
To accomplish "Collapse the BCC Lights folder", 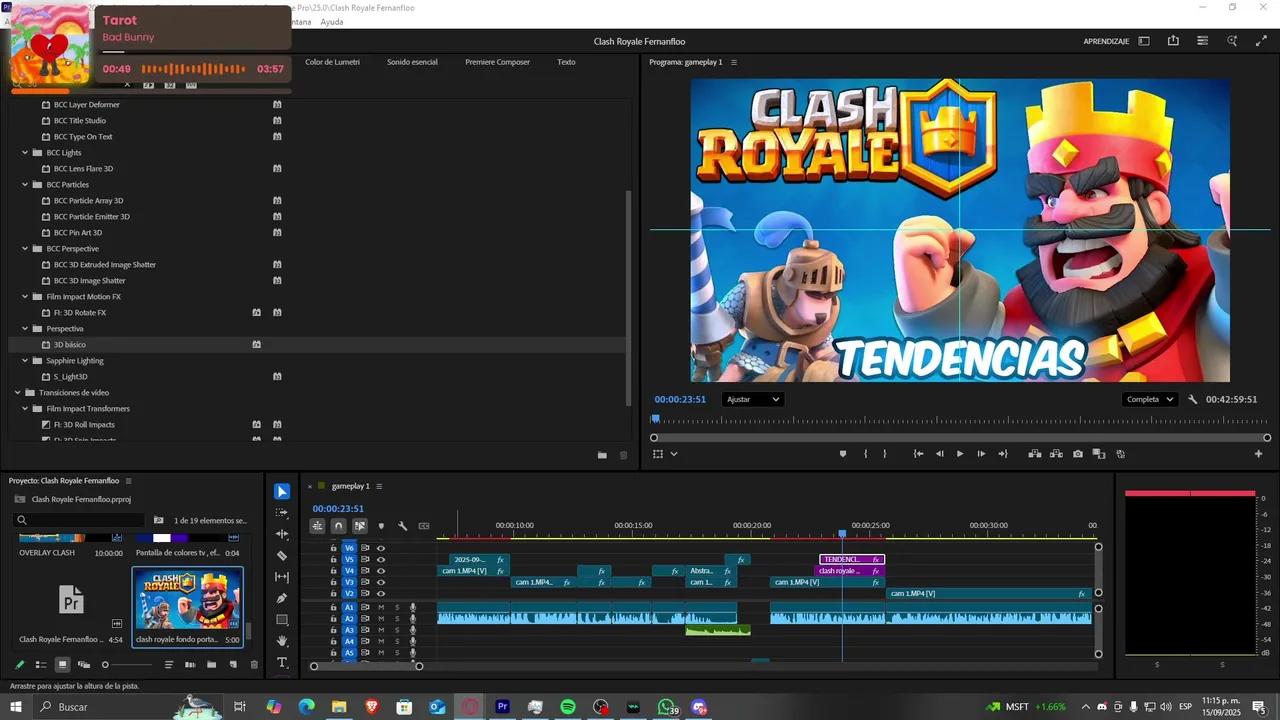I will click(x=25, y=153).
